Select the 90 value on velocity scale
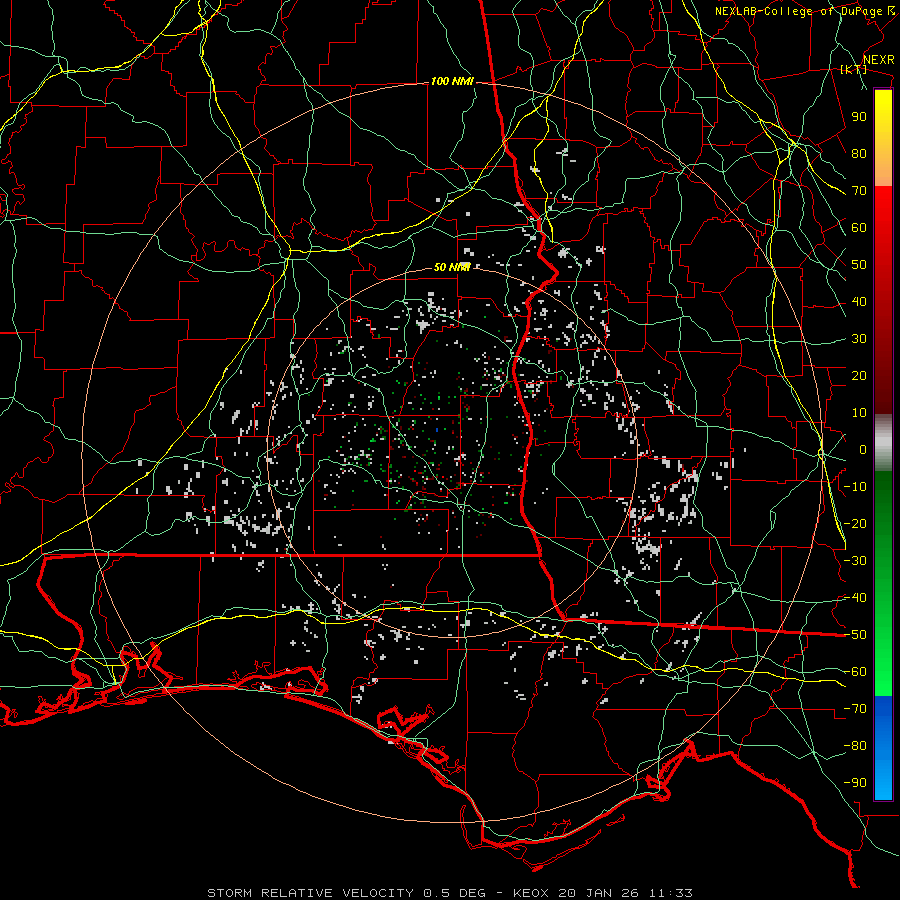 click(859, 117)
